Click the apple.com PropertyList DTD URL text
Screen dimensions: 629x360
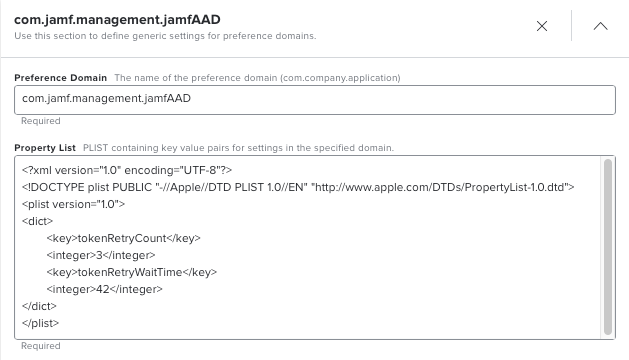(x=440, y=187)
